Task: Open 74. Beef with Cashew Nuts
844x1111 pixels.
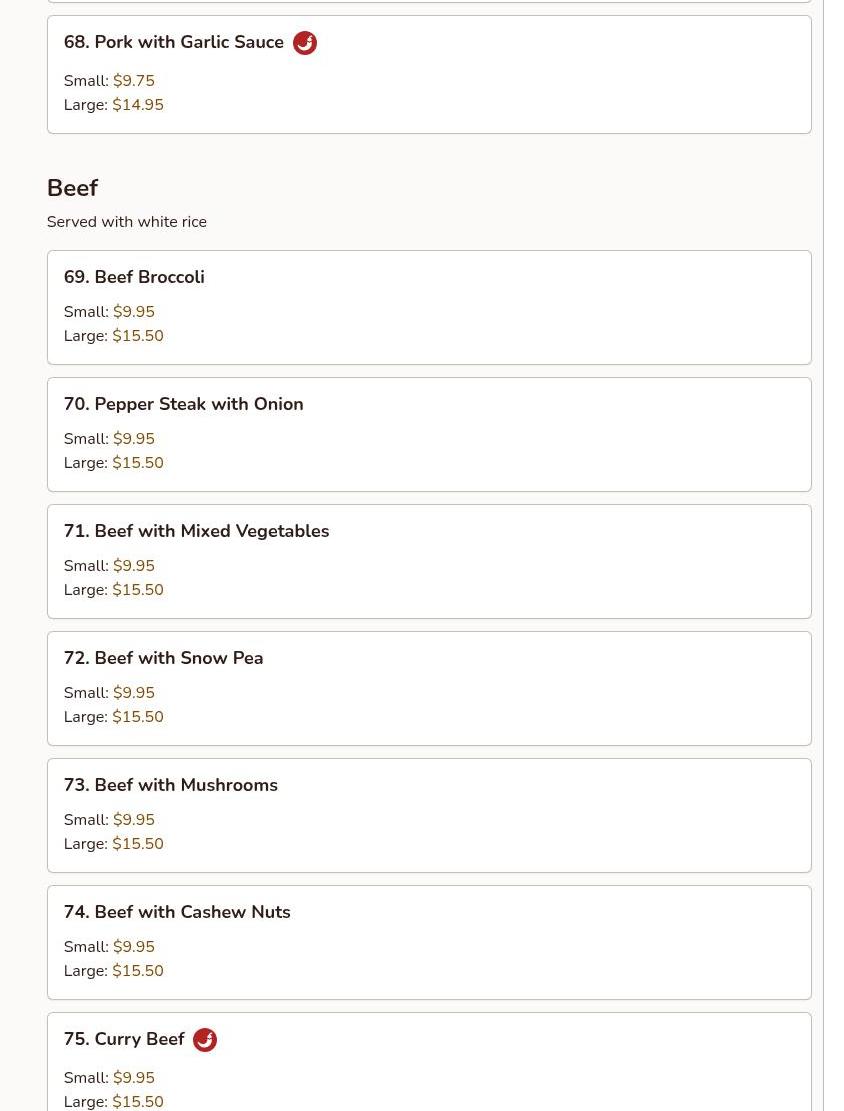Action: [177, 912]
